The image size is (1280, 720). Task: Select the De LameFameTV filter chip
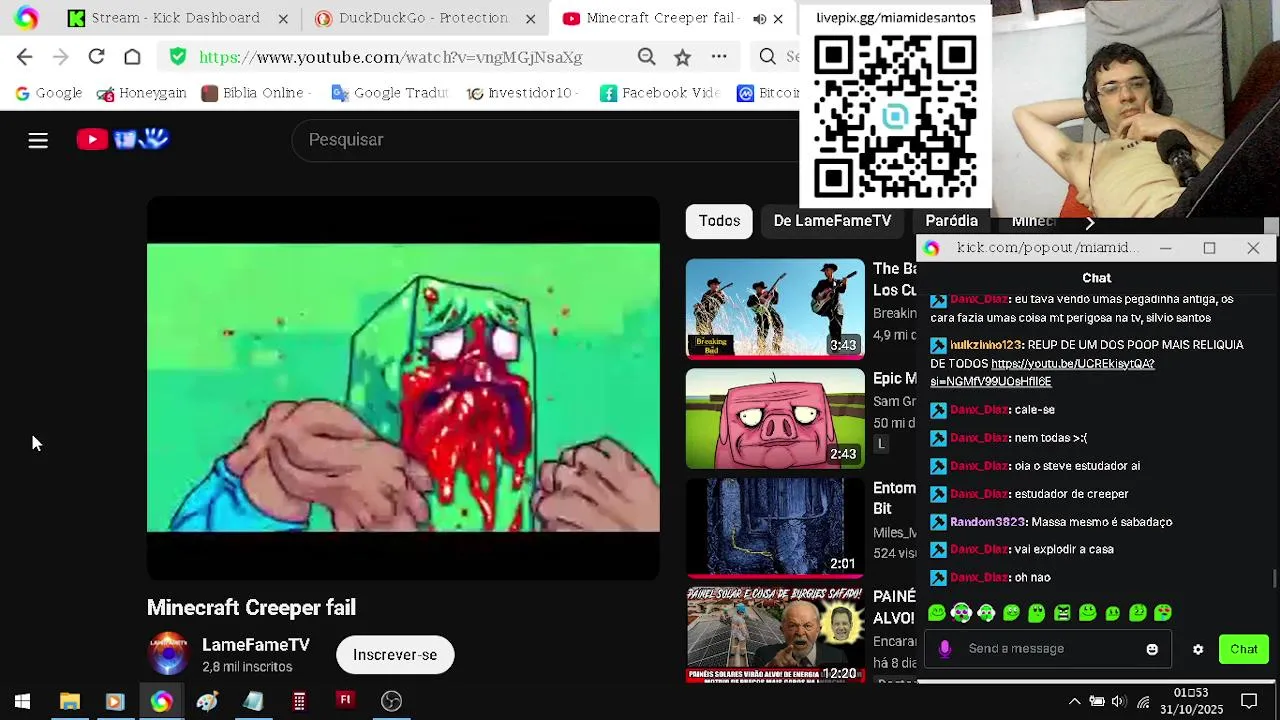[x=832, y=221]
